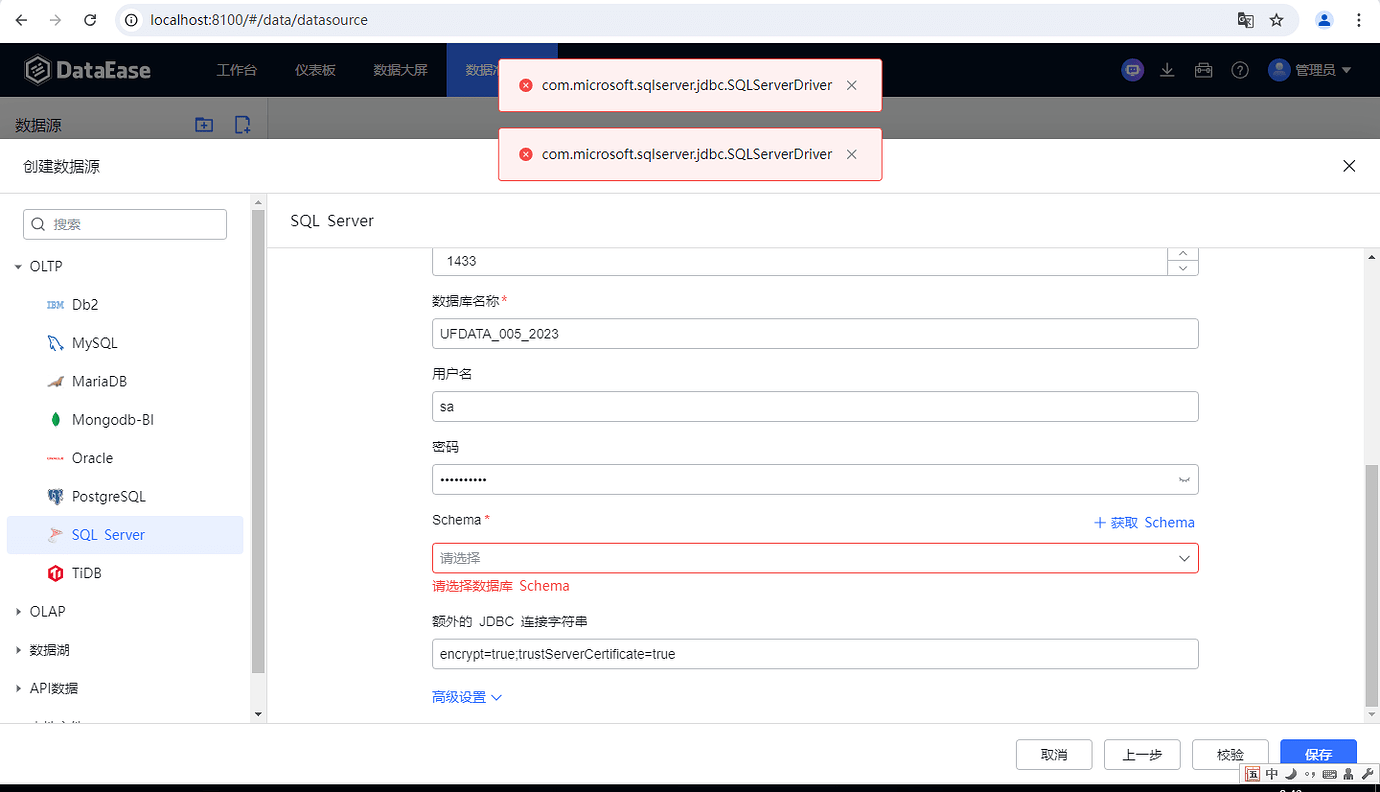Click the new folder icon beside 数据源
This screenshot has width=1380, height=792.
pyautogui.click(x=204, y=124)
